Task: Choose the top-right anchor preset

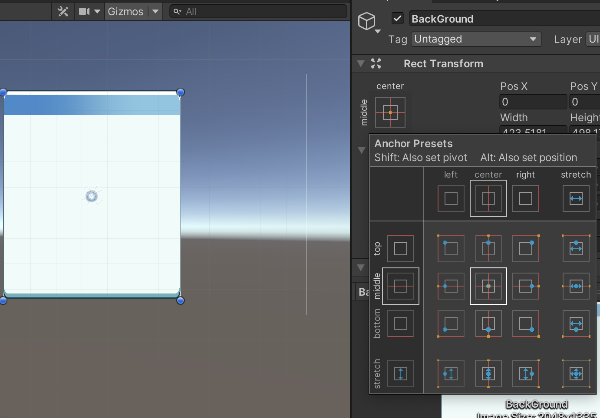Action: point(525,248)
